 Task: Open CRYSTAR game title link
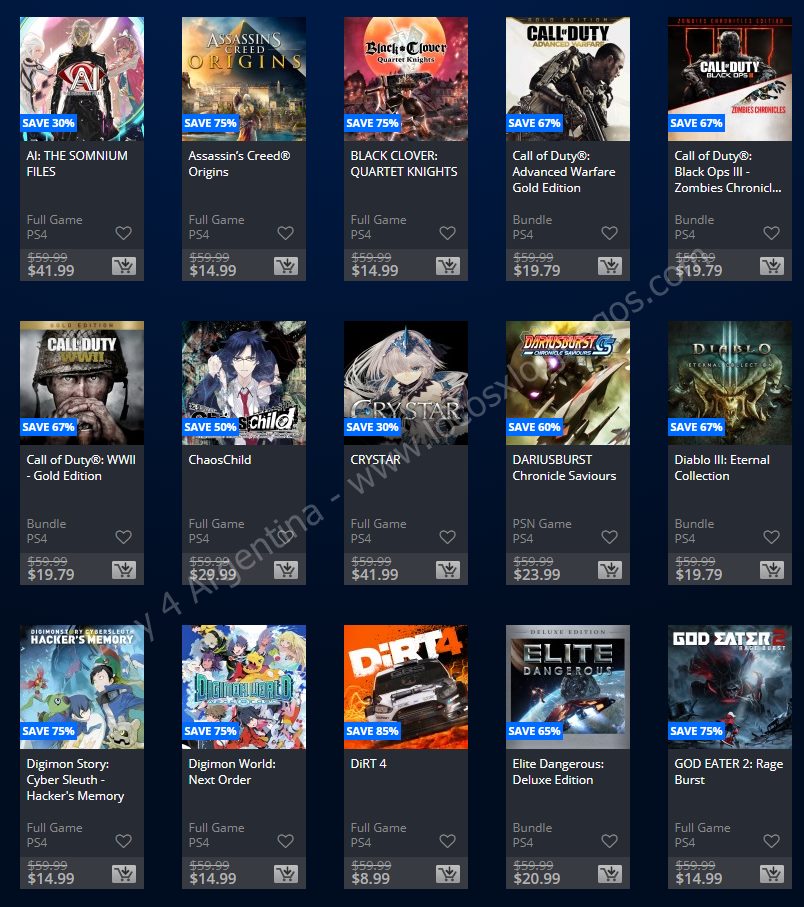[x=375, y=460]
